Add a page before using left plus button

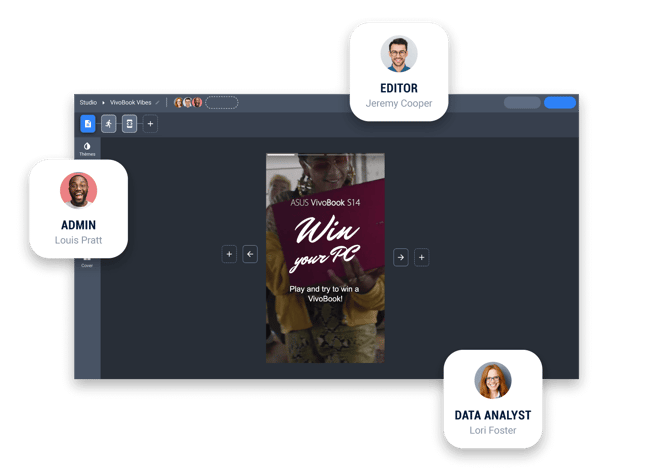pos(229,255)
